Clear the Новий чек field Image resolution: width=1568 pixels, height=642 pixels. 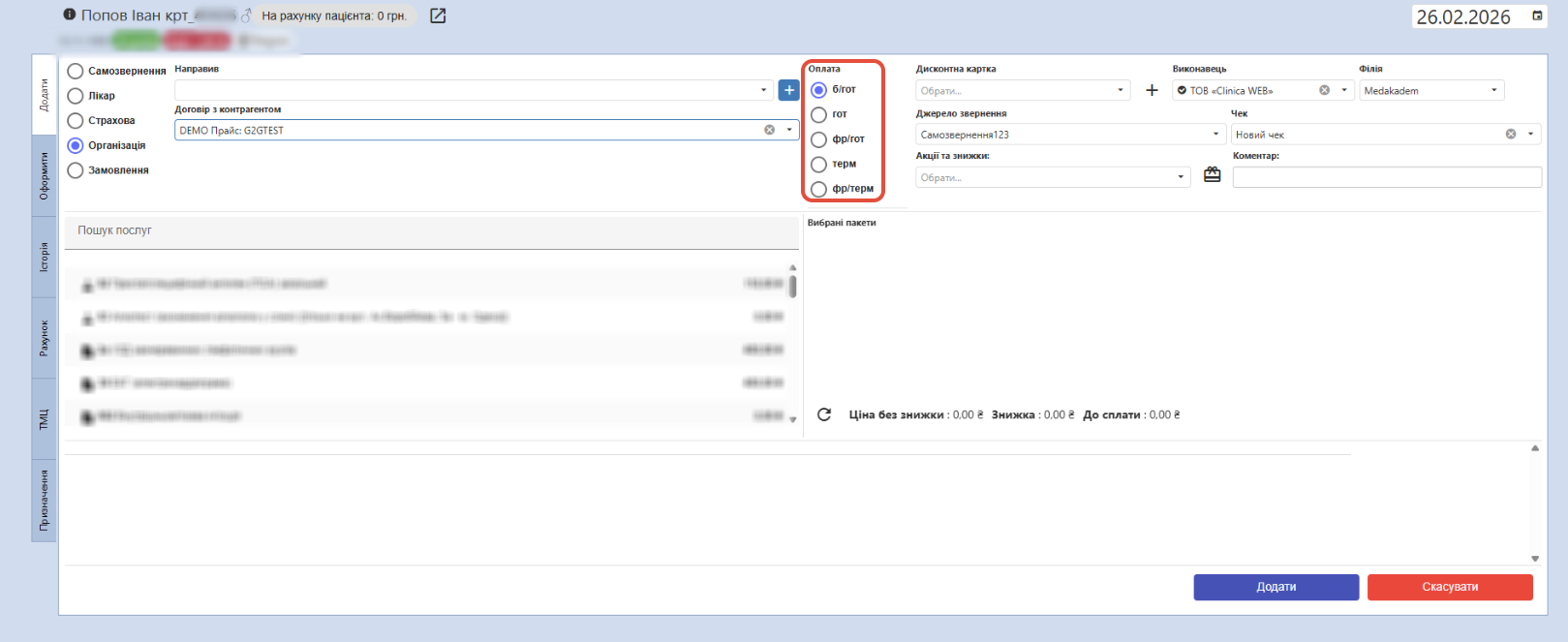pyautogui.click(x=1511, y=135)
